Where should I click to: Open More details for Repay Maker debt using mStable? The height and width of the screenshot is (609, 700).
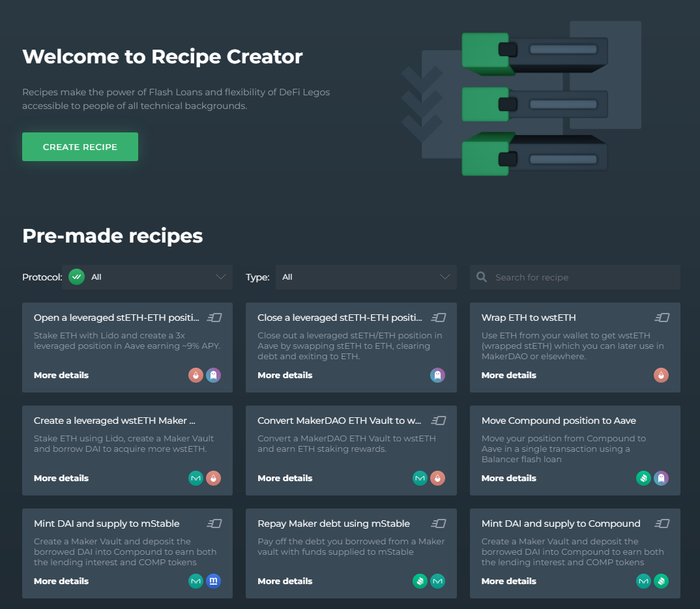pos(285,581)
